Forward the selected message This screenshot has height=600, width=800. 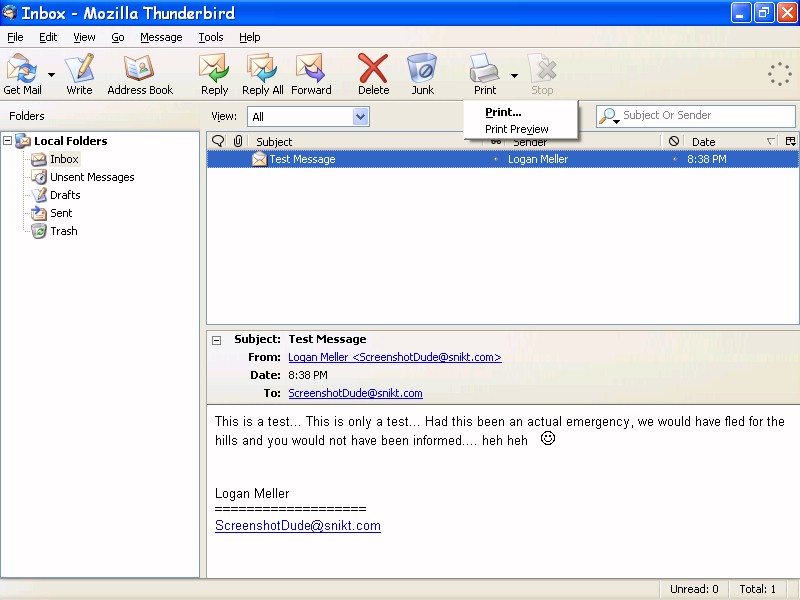pyautogui.click(x=311, y=73)
